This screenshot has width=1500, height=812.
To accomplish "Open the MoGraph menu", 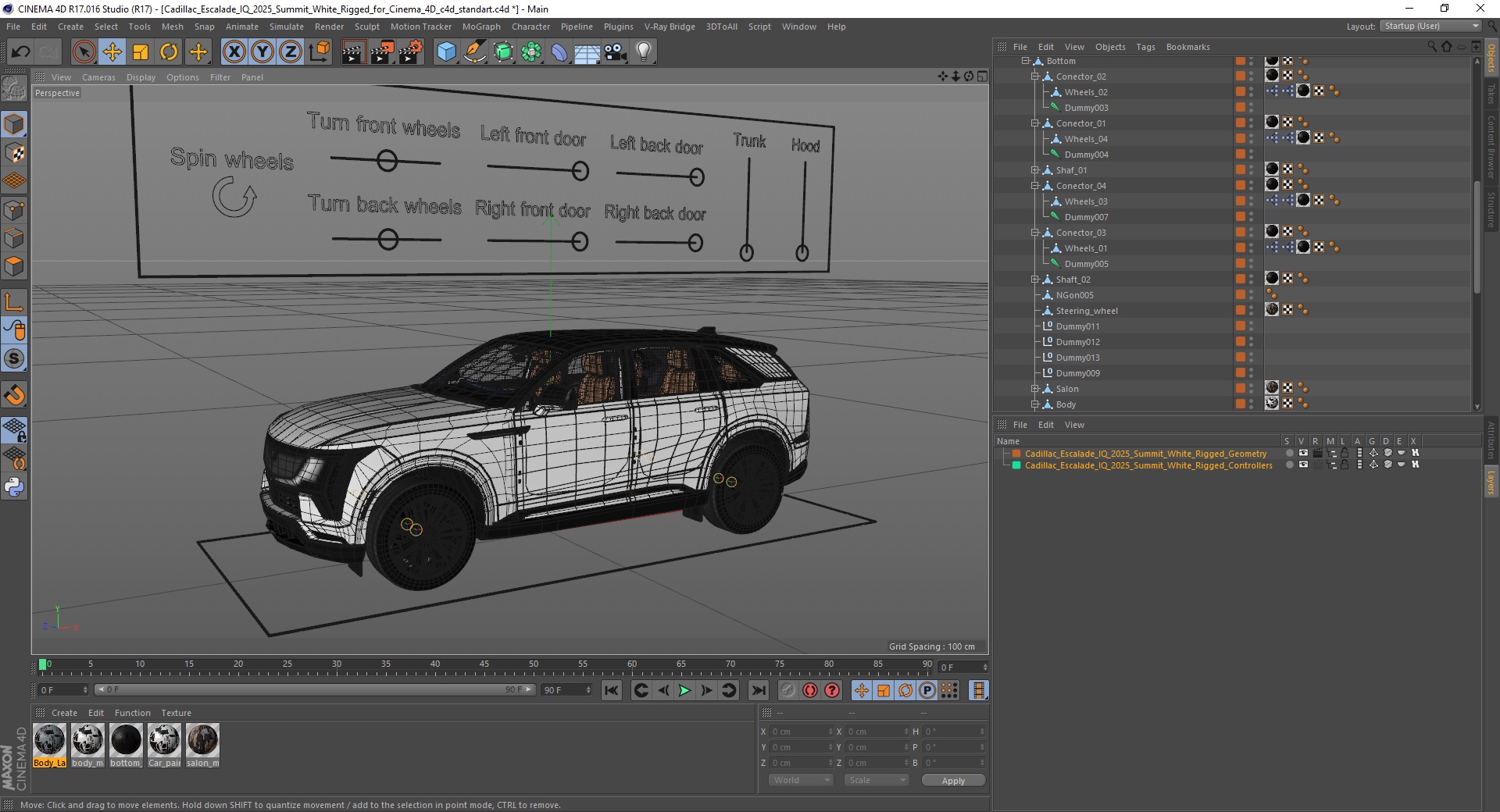I will [x=481, y=27].
